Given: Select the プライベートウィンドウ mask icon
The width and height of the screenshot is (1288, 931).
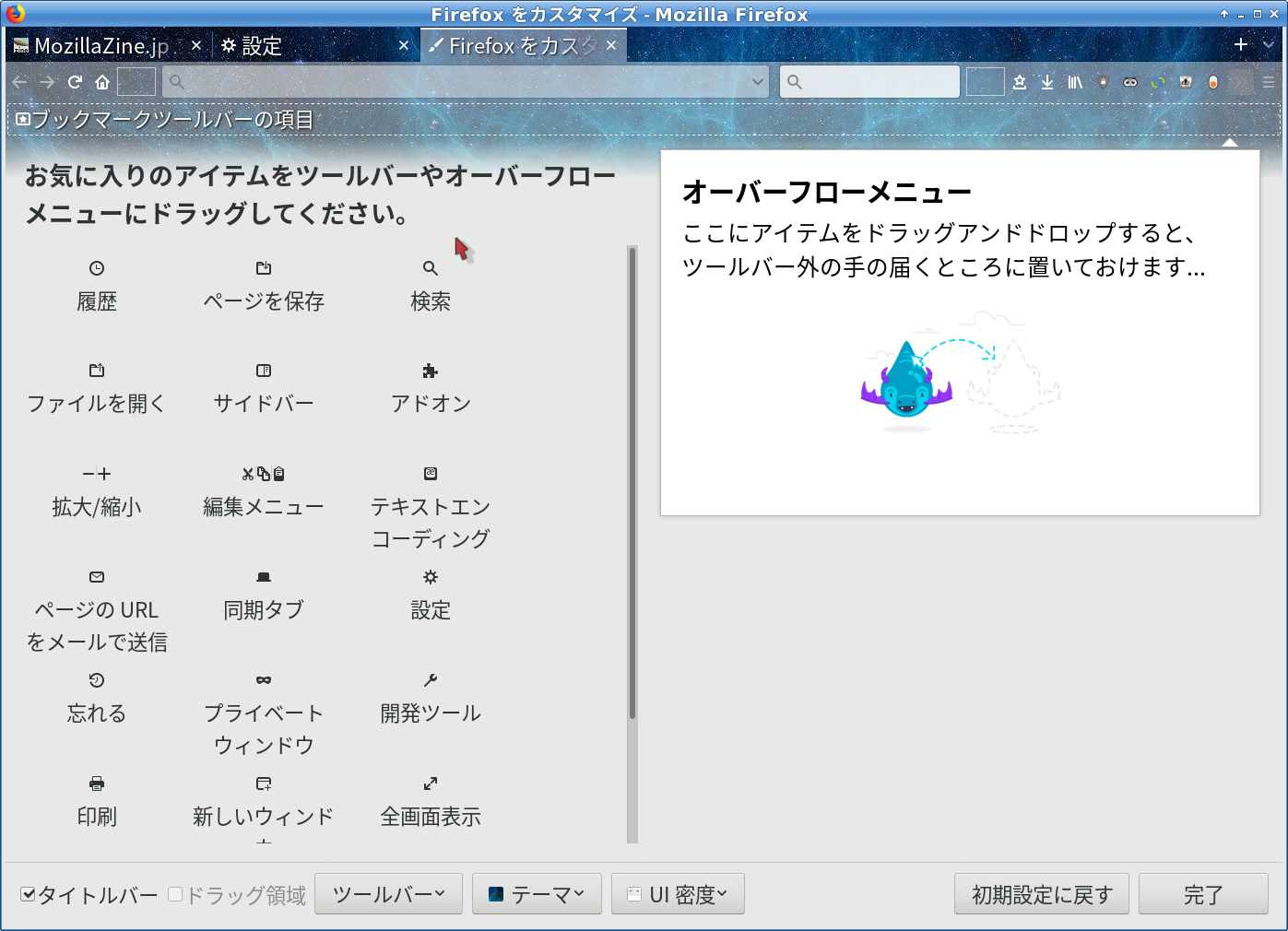Looking at the screenshot, I should [x=264, y=680].
